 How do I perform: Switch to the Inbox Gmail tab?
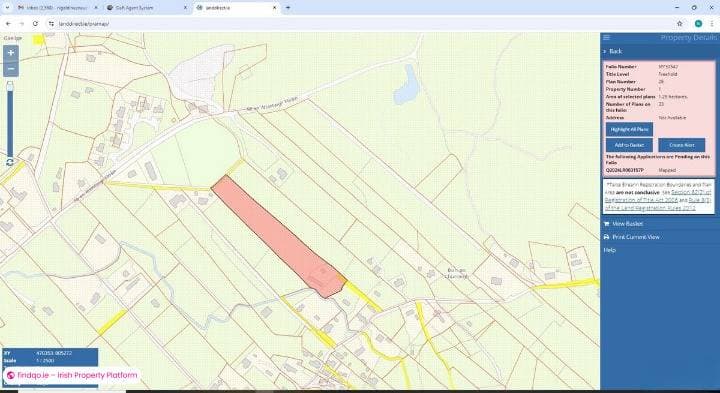[57, 8]
